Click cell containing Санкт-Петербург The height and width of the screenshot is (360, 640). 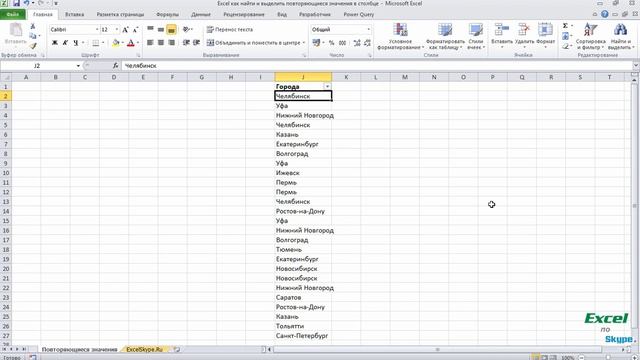pyautogui.click(x=303, y=336)
